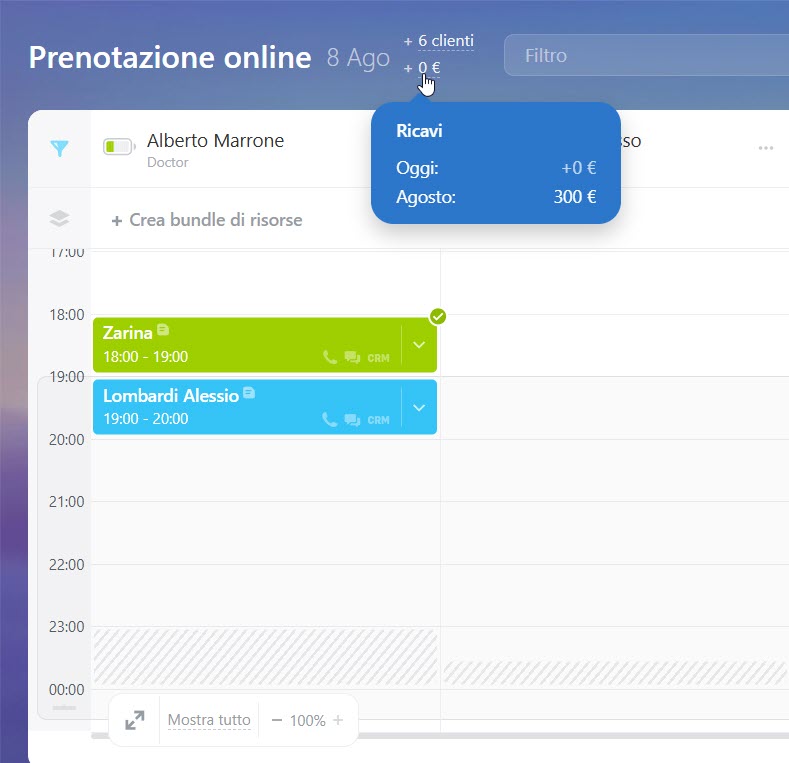Click the 'Mostra tutto' link
The height and width of the screenshot is (763, 789).
[209, 720]
